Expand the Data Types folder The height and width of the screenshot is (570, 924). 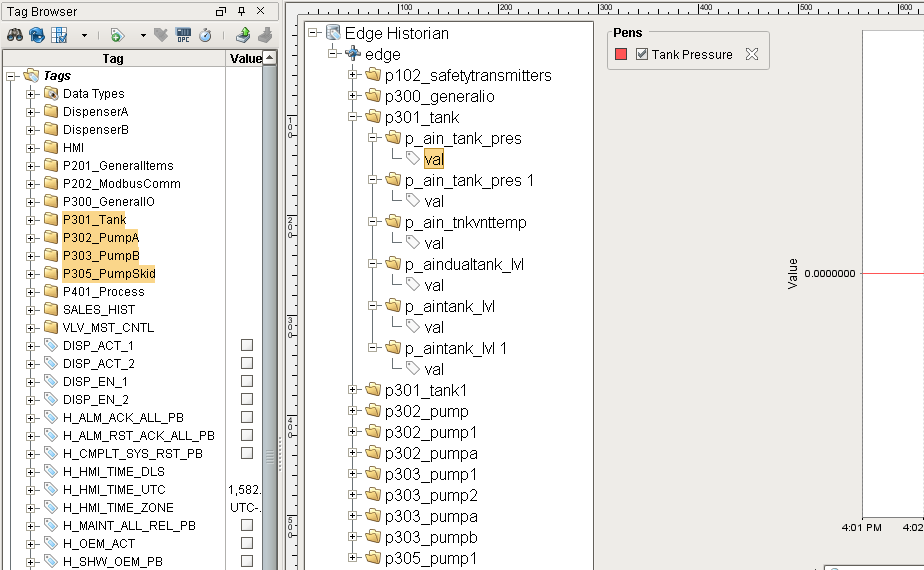tap(30, 94)
